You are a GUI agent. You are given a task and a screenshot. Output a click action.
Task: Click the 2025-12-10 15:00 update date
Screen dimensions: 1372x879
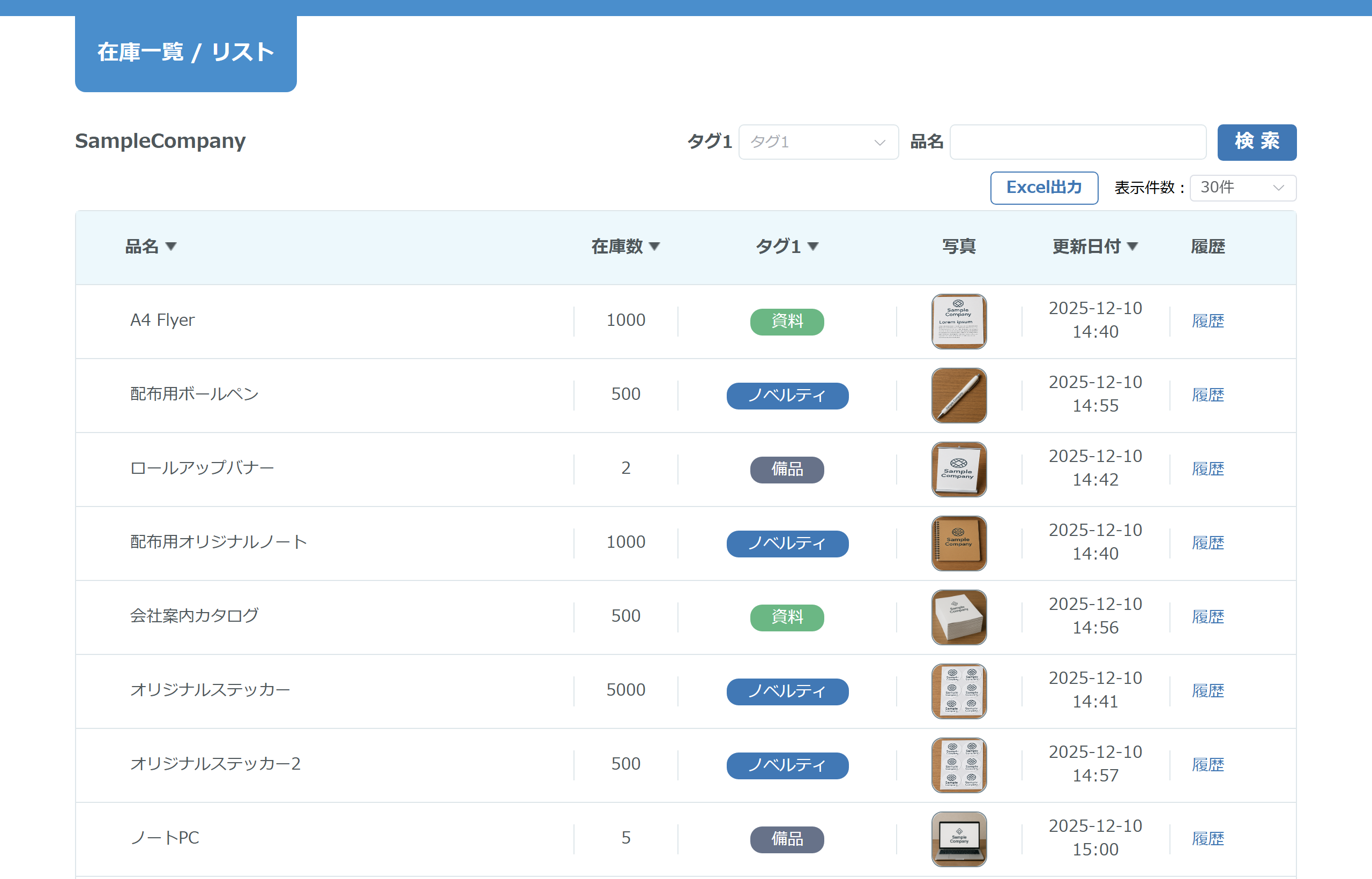click(x=1095, y=838)
